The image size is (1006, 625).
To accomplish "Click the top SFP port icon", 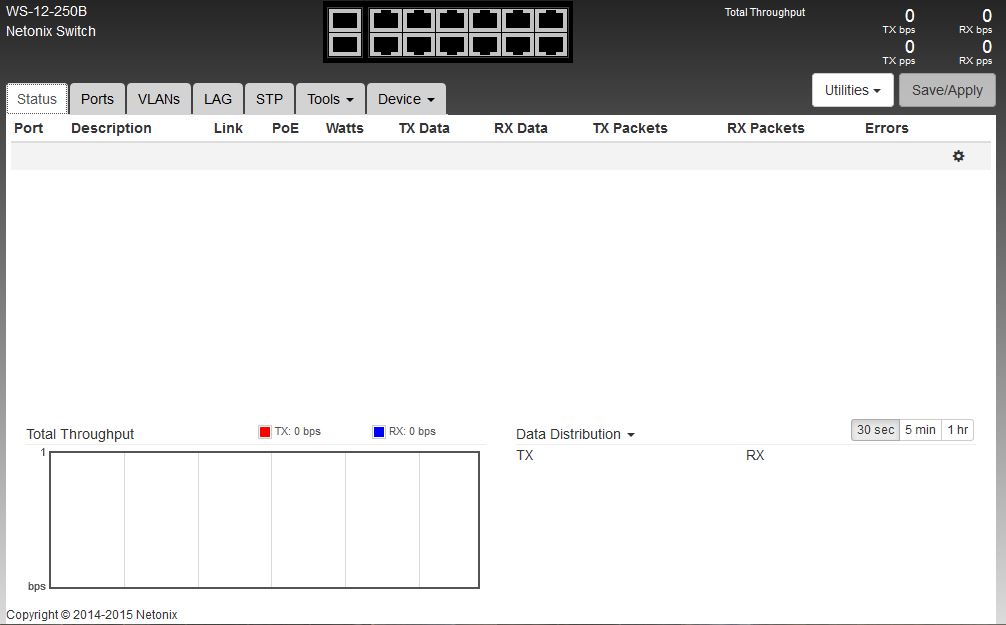I will pyautogui.click(x=345, y=20).
